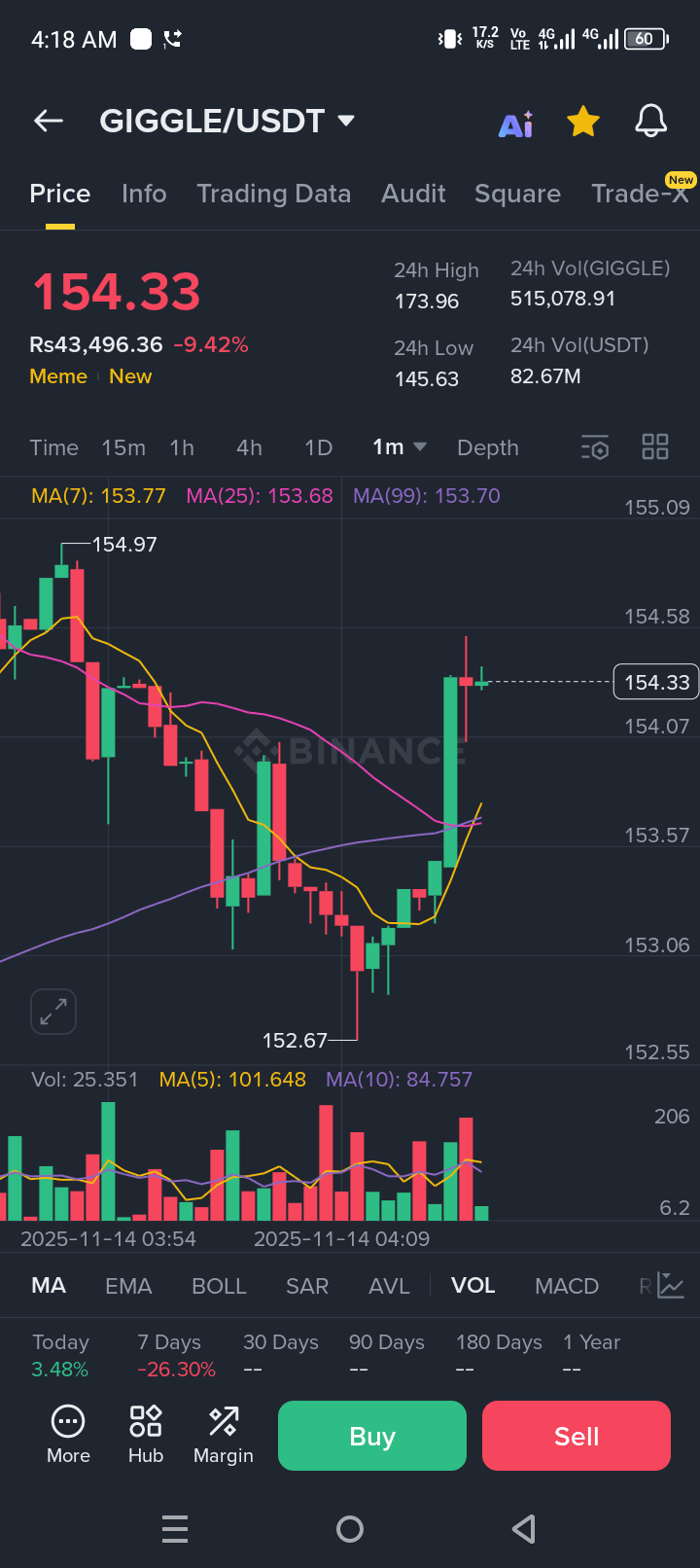Open indicator settings chart icon

(671, 1286)
